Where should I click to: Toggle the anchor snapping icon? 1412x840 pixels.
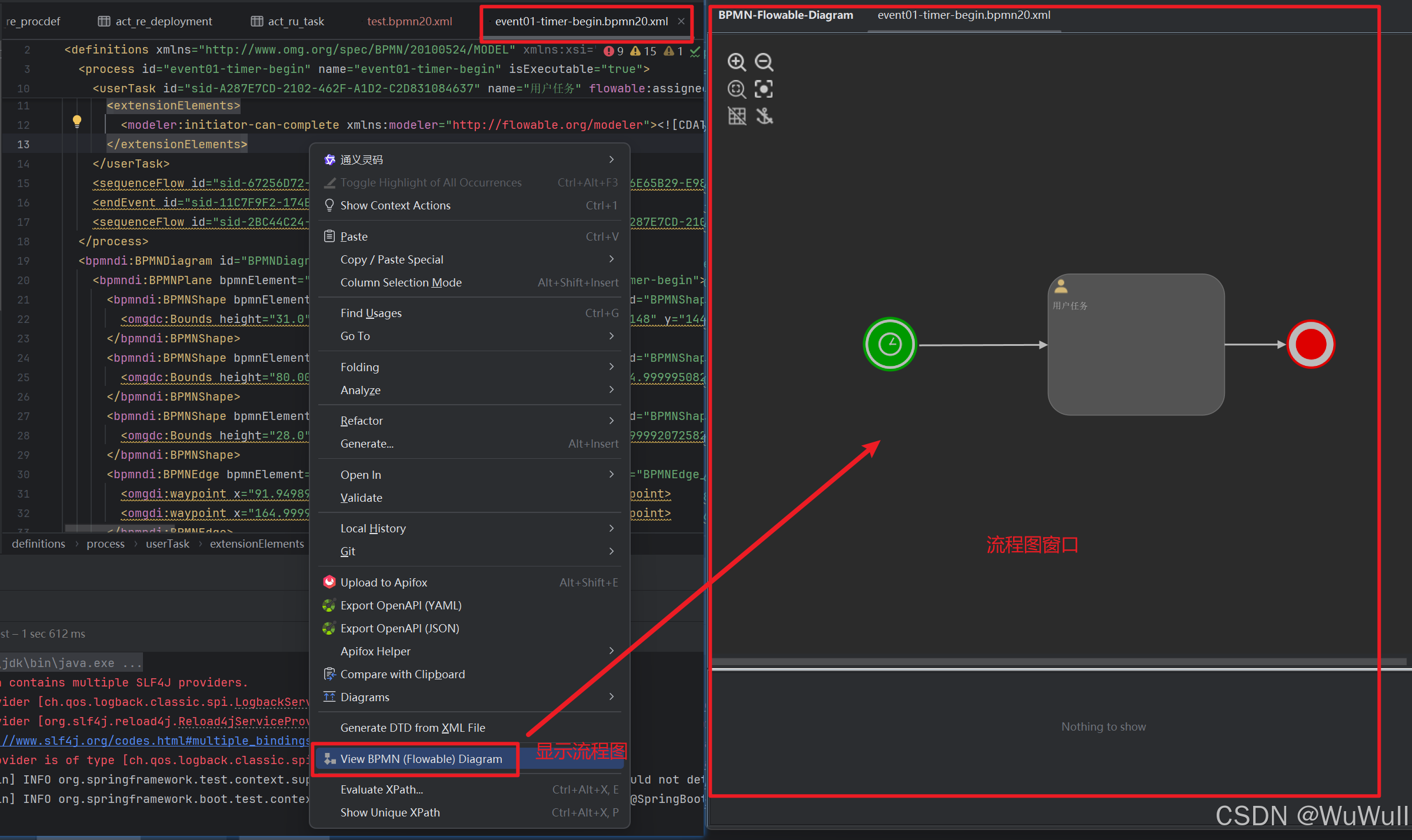coord(764,116)
